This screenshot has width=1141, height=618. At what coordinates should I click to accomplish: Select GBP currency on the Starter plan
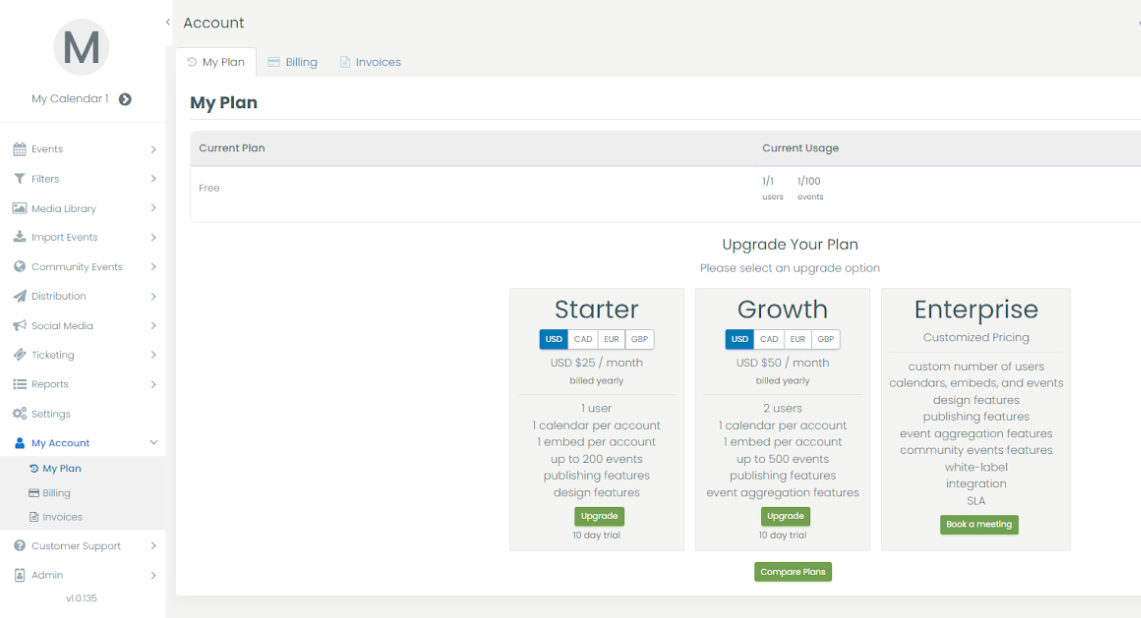[640, 339]
